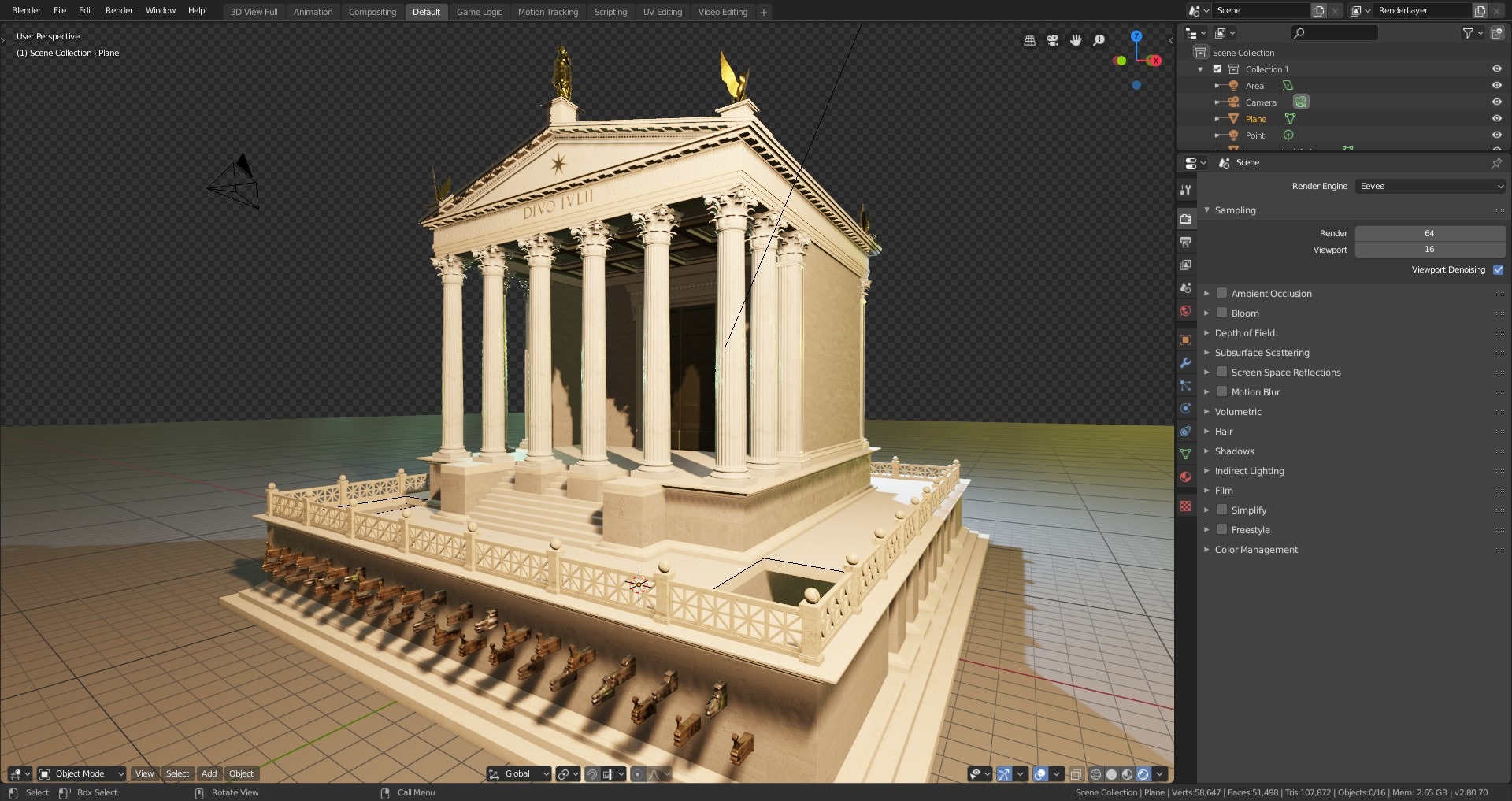Toggle proportional editing icon
Screen dimensions: 1512x801
click(x=638, y=774)
